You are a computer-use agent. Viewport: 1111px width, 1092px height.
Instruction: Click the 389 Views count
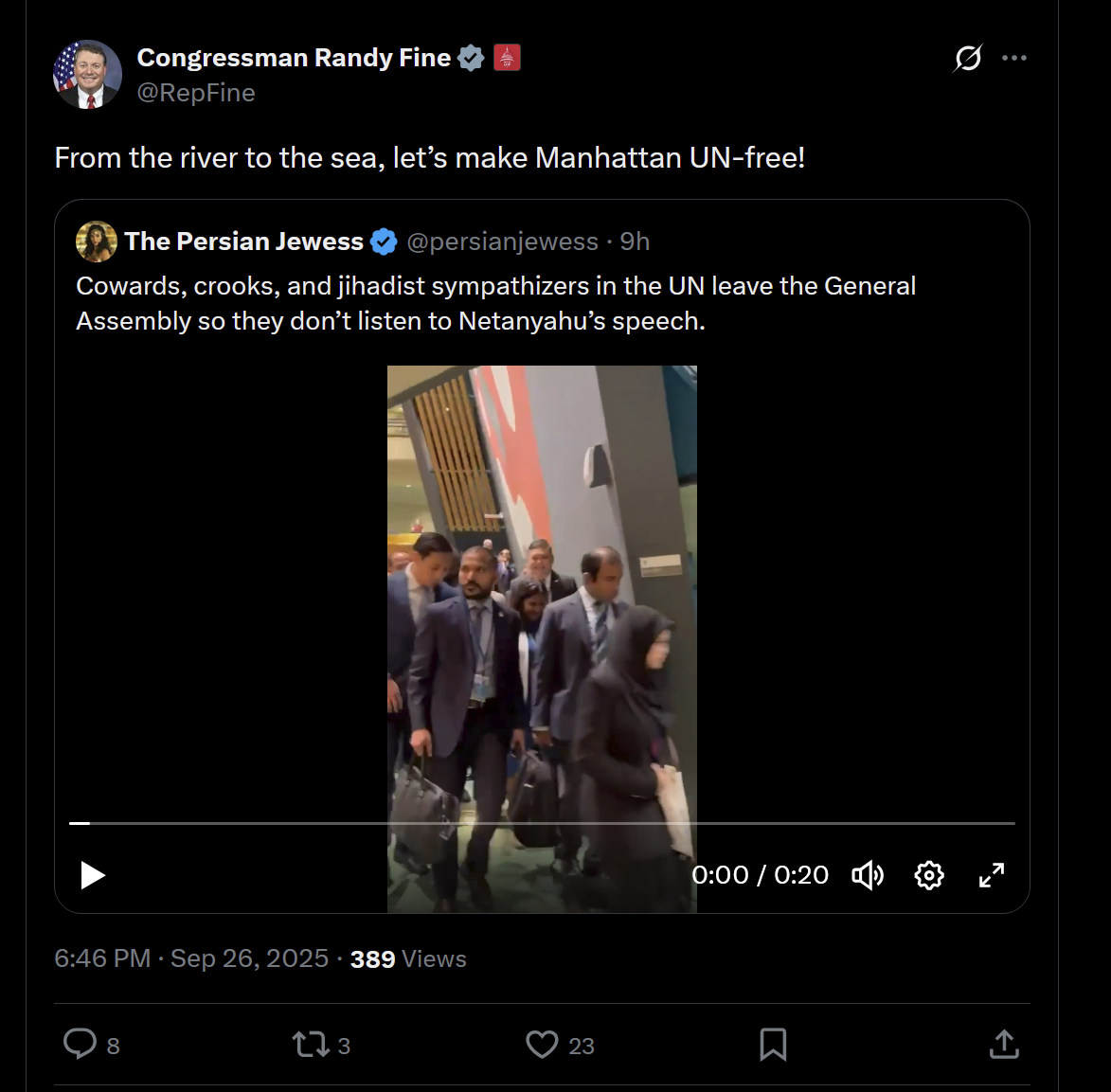click(x=408, y=959)
